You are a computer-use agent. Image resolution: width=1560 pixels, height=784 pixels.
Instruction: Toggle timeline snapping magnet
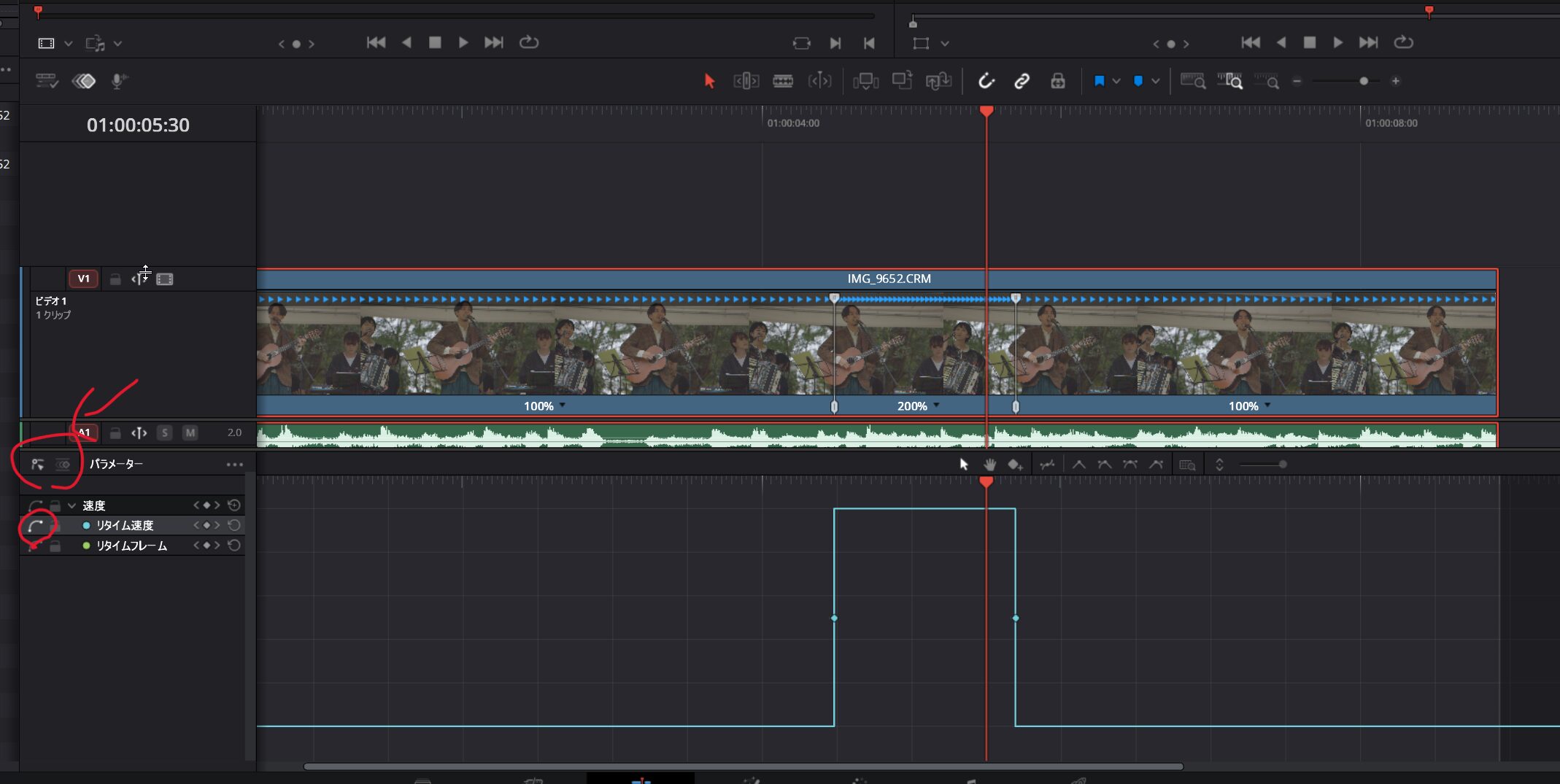point(986,81)
